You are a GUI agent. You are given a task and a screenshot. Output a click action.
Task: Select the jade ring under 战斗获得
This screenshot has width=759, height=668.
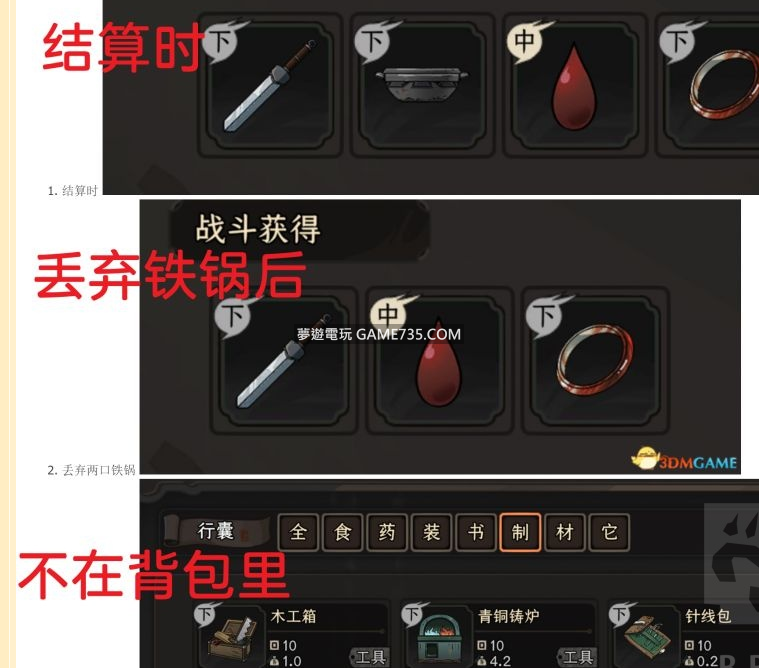pos(595,360)
